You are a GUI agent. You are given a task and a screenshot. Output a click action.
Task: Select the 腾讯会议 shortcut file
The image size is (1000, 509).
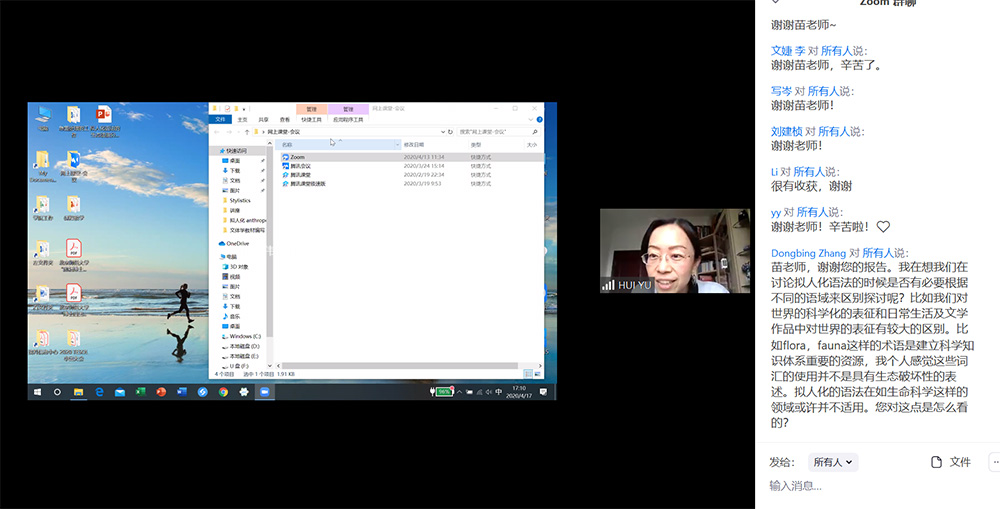click(x=300, y=166)
